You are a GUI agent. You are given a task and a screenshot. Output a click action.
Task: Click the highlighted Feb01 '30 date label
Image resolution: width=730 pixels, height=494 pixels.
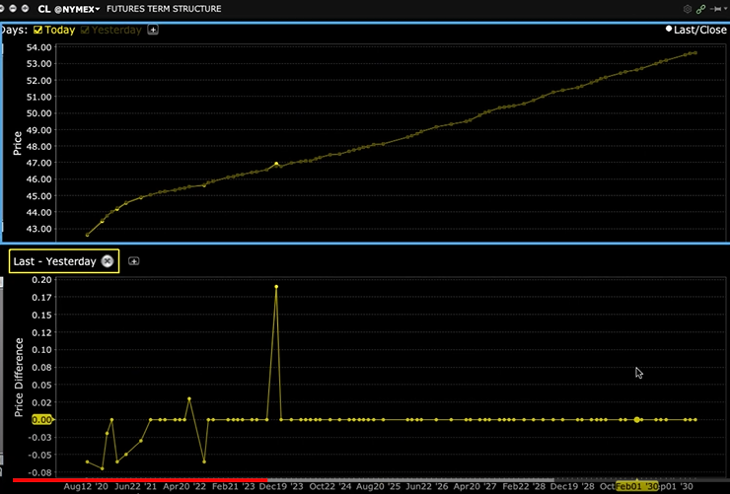click(637, 485)
